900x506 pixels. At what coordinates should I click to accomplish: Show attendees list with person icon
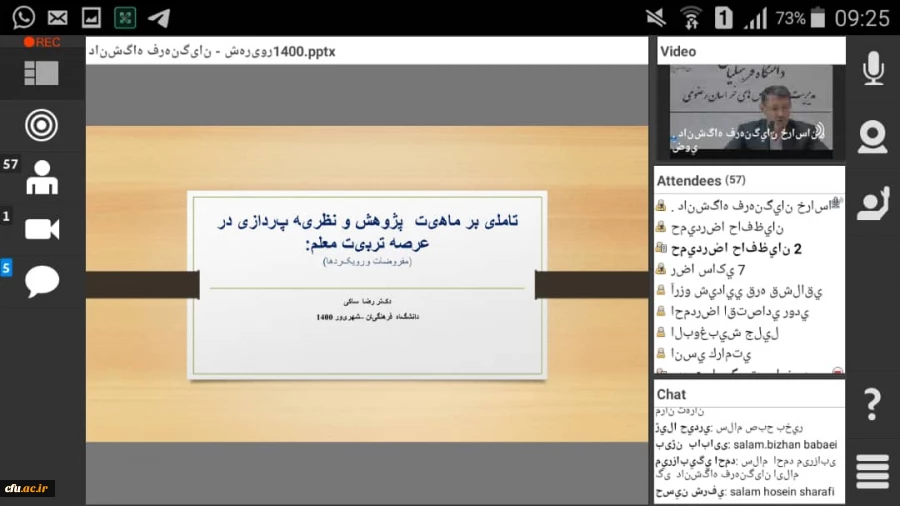42,177
